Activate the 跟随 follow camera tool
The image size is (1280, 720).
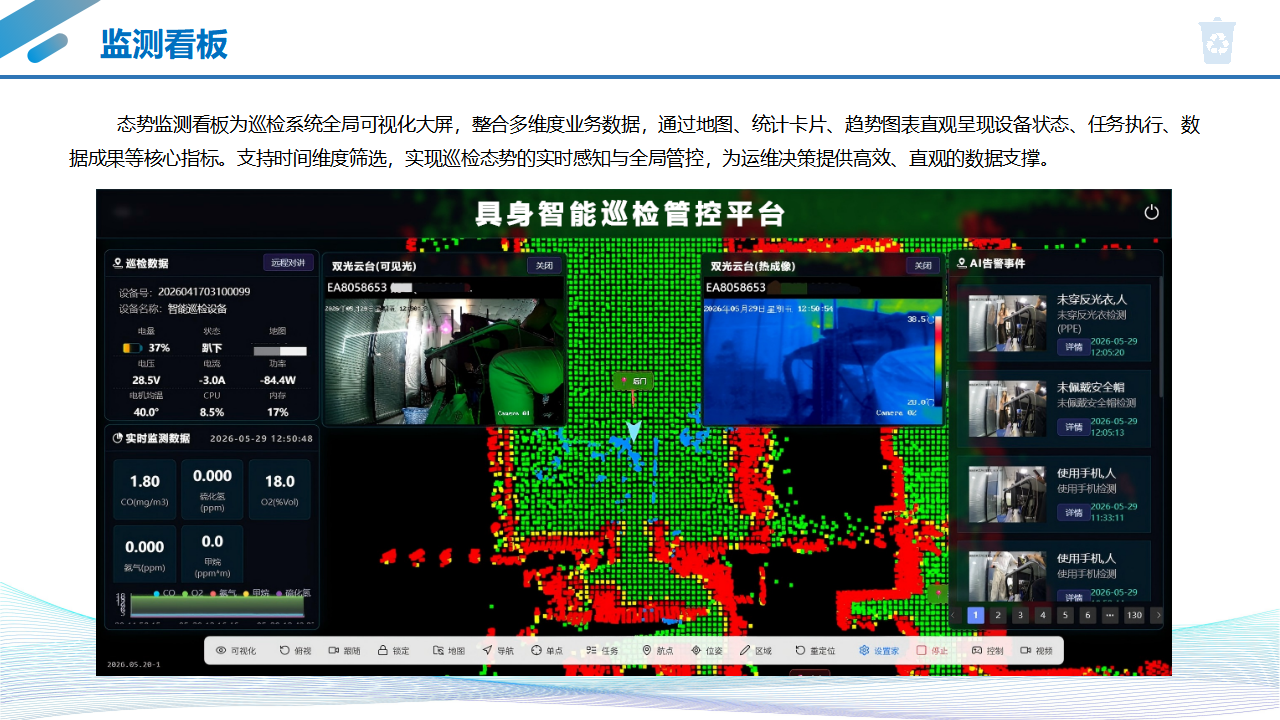coord(344,650)
